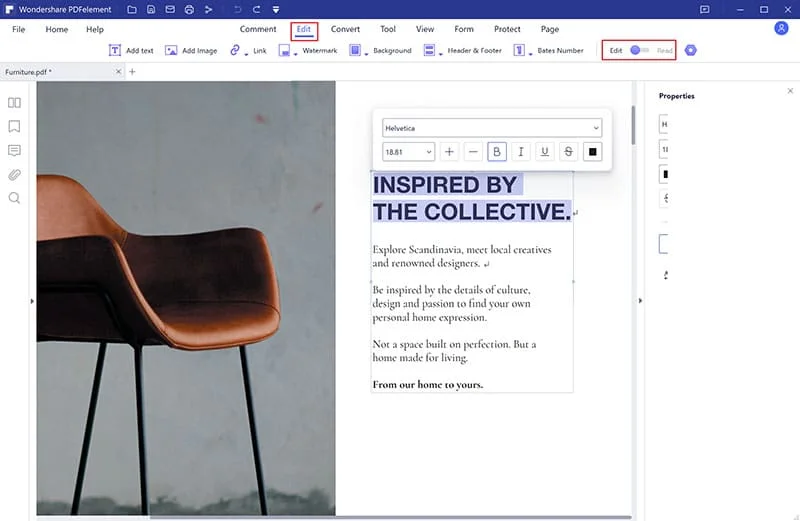Open the Helvetica font dropdown
Screen dimensions: 800x521
(492, 128)
